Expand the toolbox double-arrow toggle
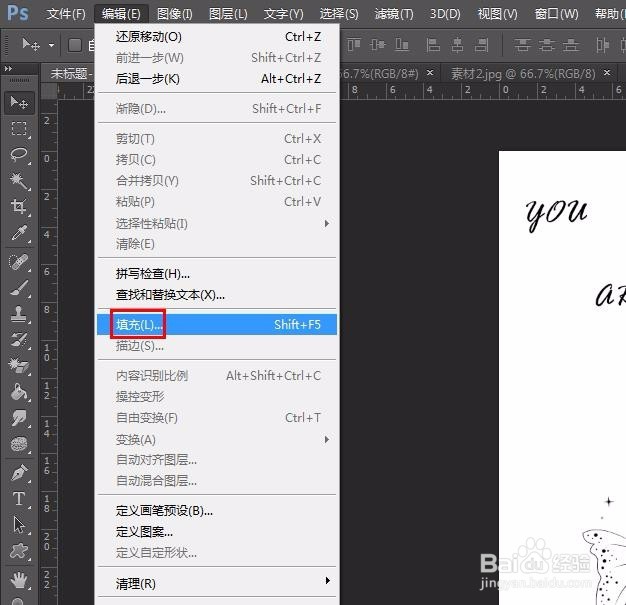Screen dimensions: 626x605 tap(8, 69)
